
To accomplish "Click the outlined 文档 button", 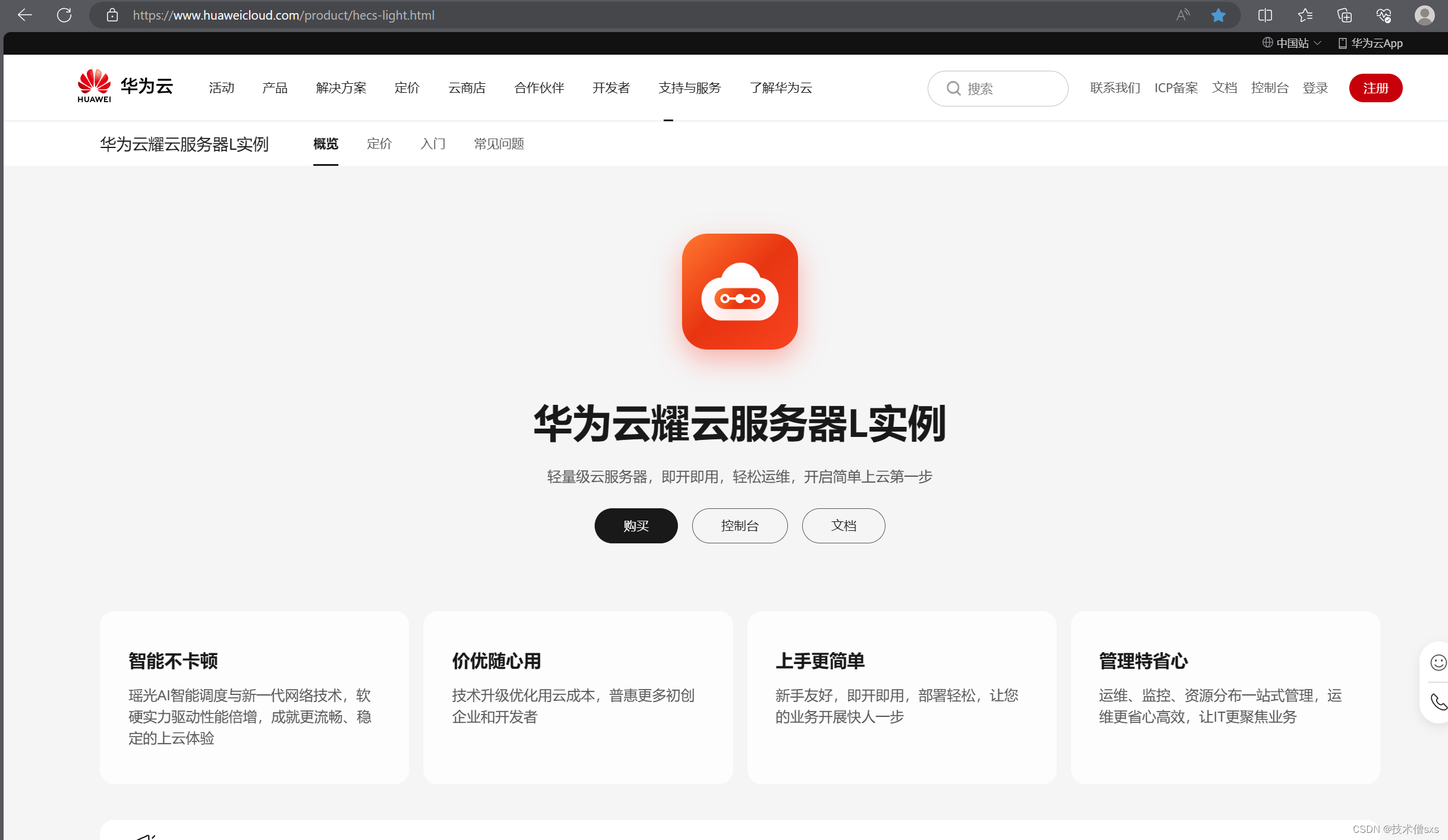I will pyautogui.click(x=843, y=526).
